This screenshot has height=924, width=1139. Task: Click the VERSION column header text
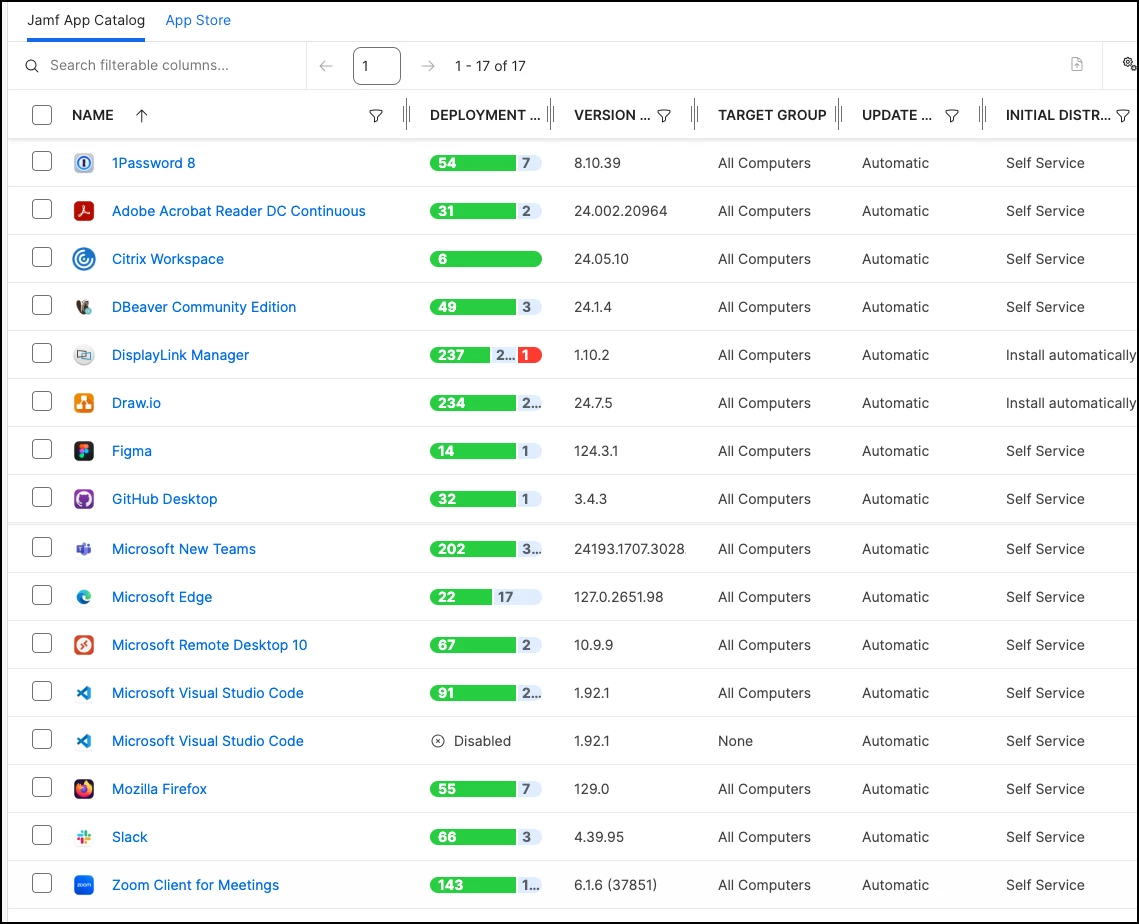coord(612,115)
